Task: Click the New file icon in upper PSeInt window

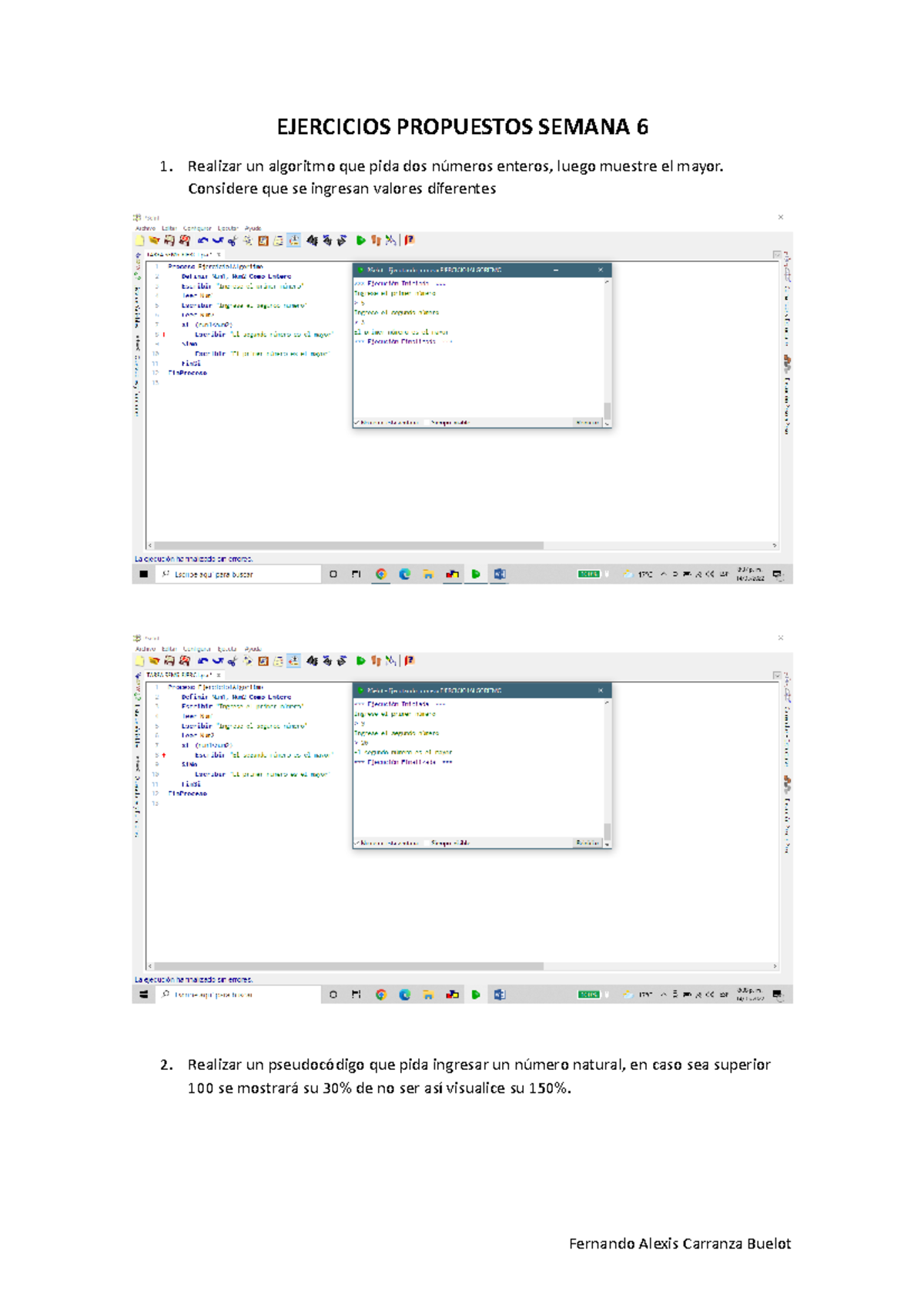Action: (140, 240)
